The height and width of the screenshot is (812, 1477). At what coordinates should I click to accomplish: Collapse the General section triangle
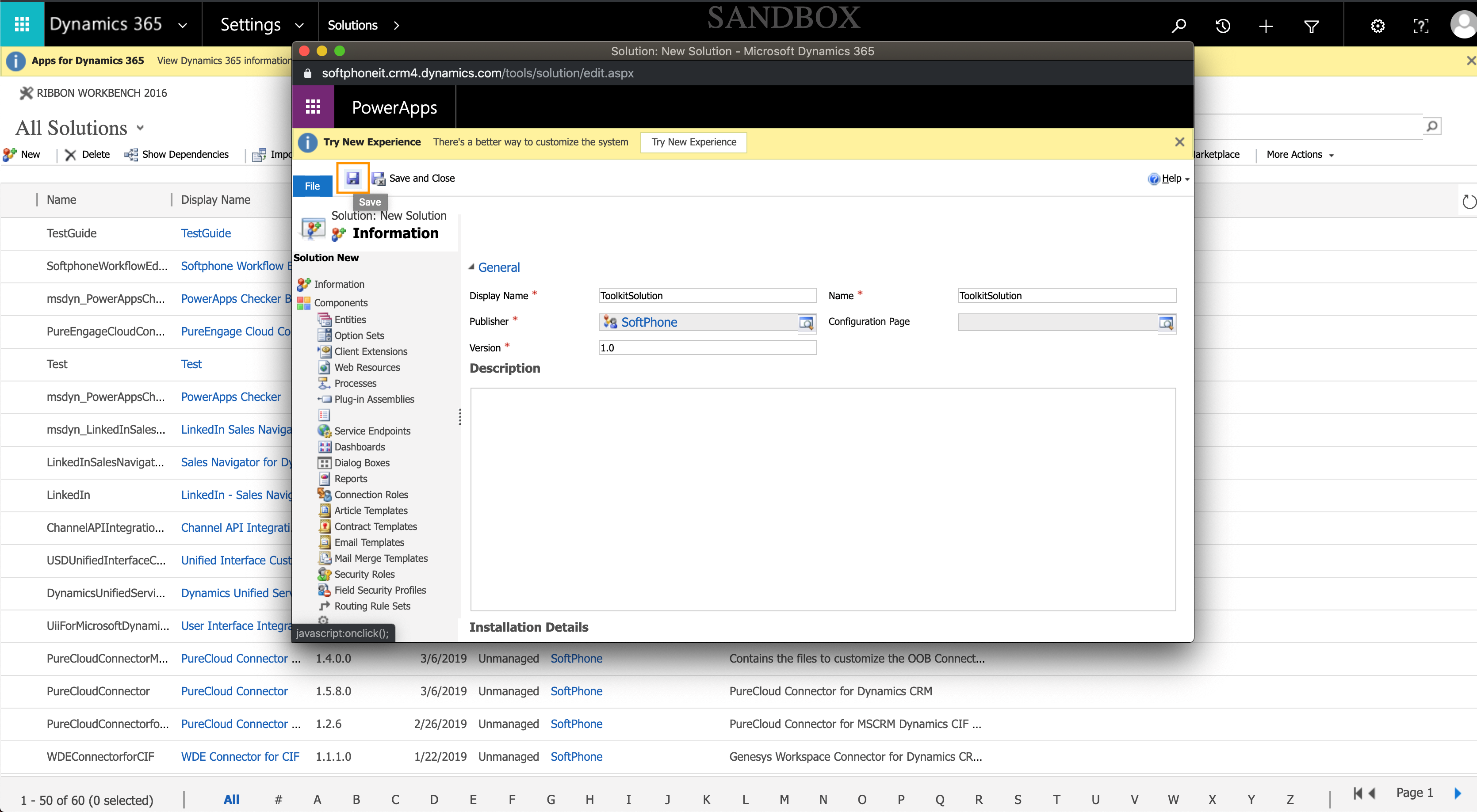tap(471, 267)
